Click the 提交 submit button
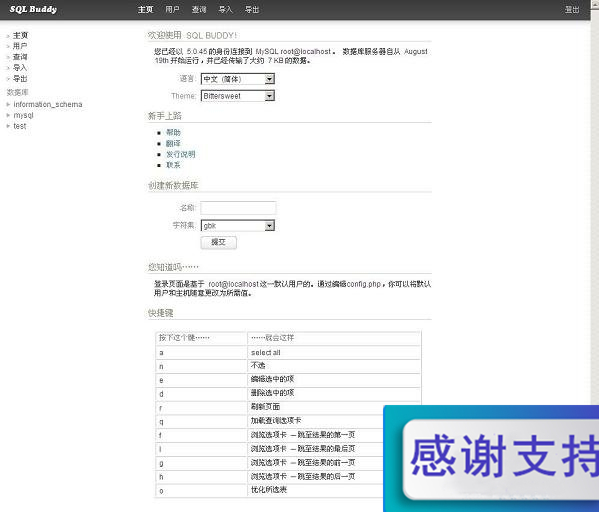The width and height of the screenshot is (599, 512). tap(219, 242)
